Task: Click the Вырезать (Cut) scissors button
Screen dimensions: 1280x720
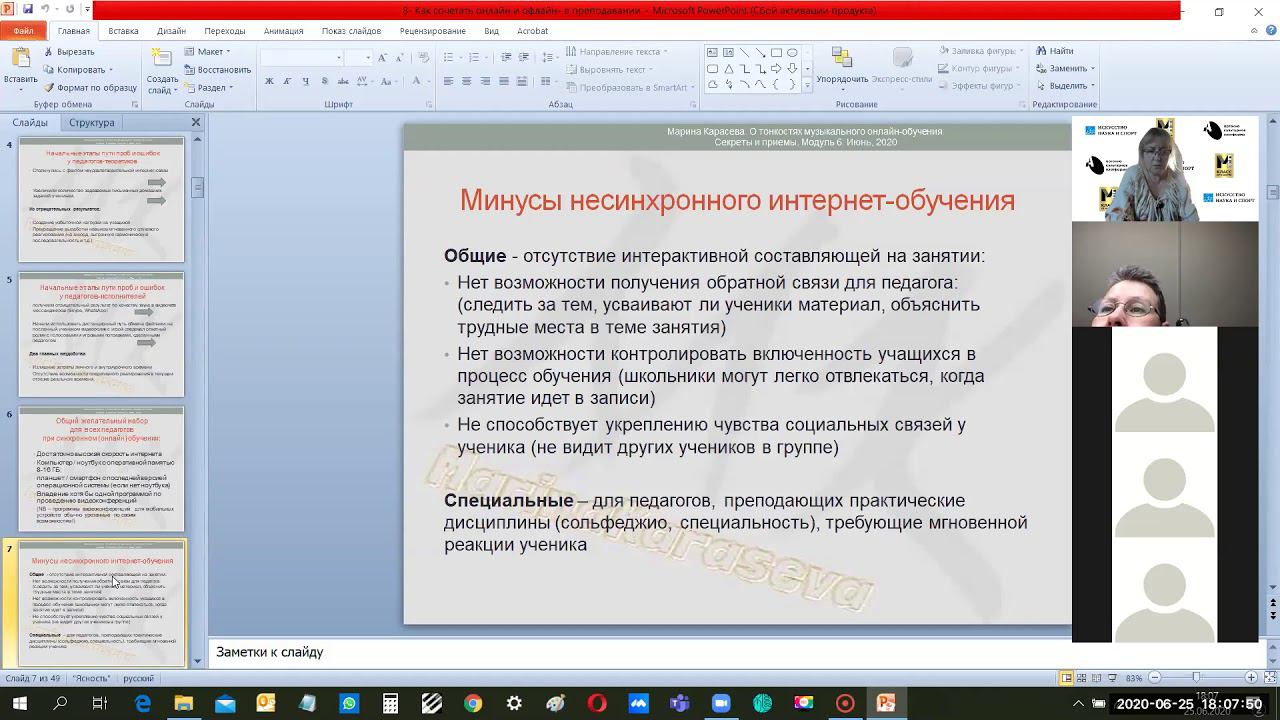Action: click(x=68, y=51)
